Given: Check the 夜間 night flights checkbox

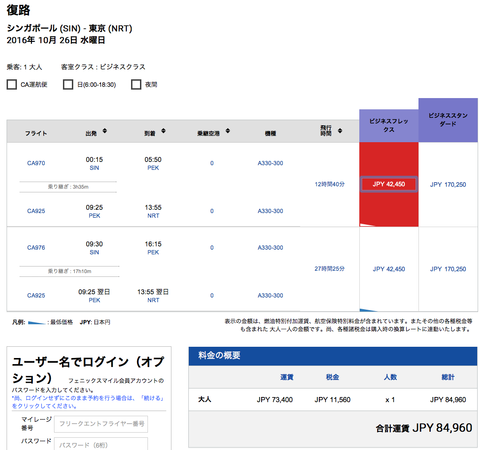Looking at the screenshot, I should (x=136, y=84).
